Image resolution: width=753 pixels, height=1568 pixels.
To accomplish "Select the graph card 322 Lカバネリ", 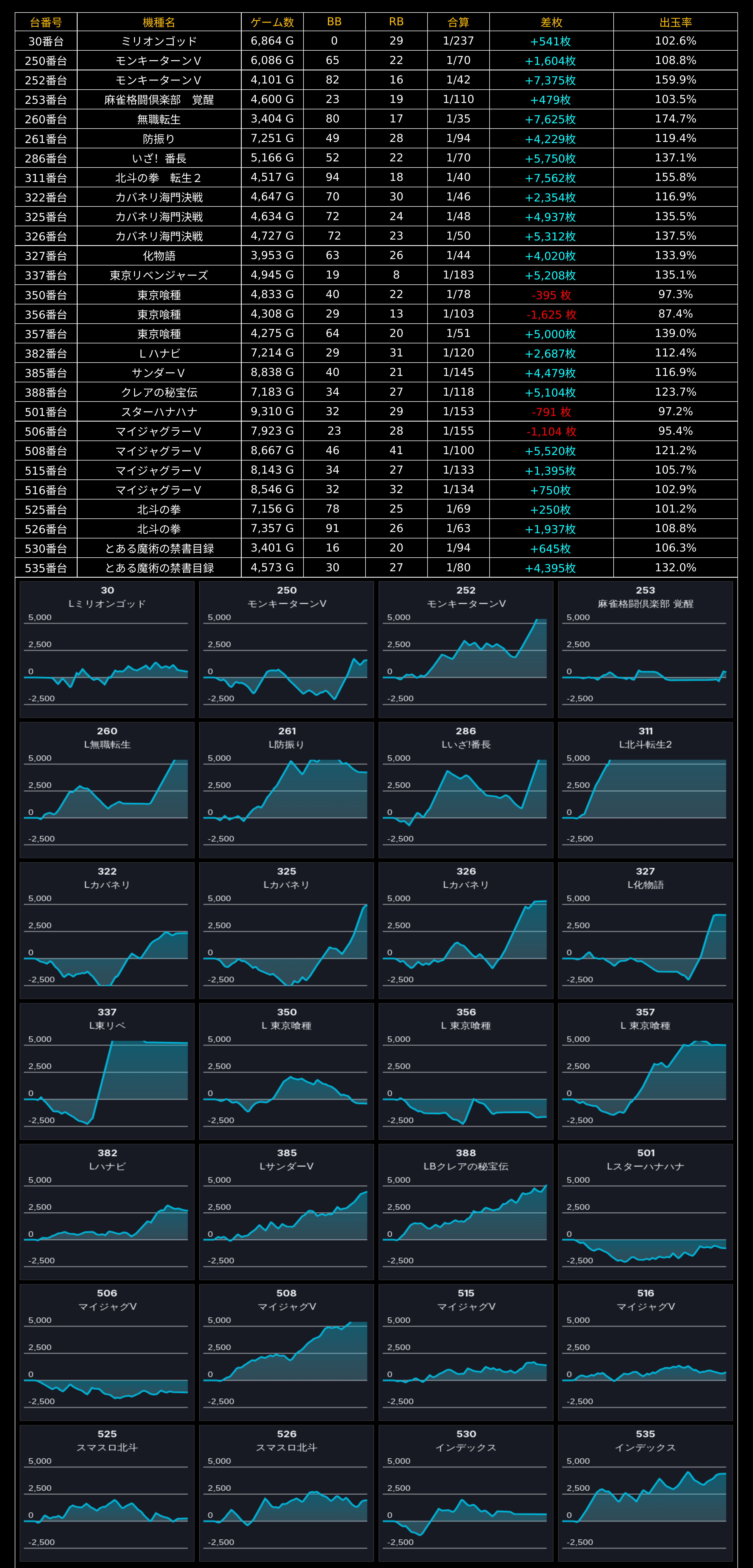I will (x=107, y=931).
